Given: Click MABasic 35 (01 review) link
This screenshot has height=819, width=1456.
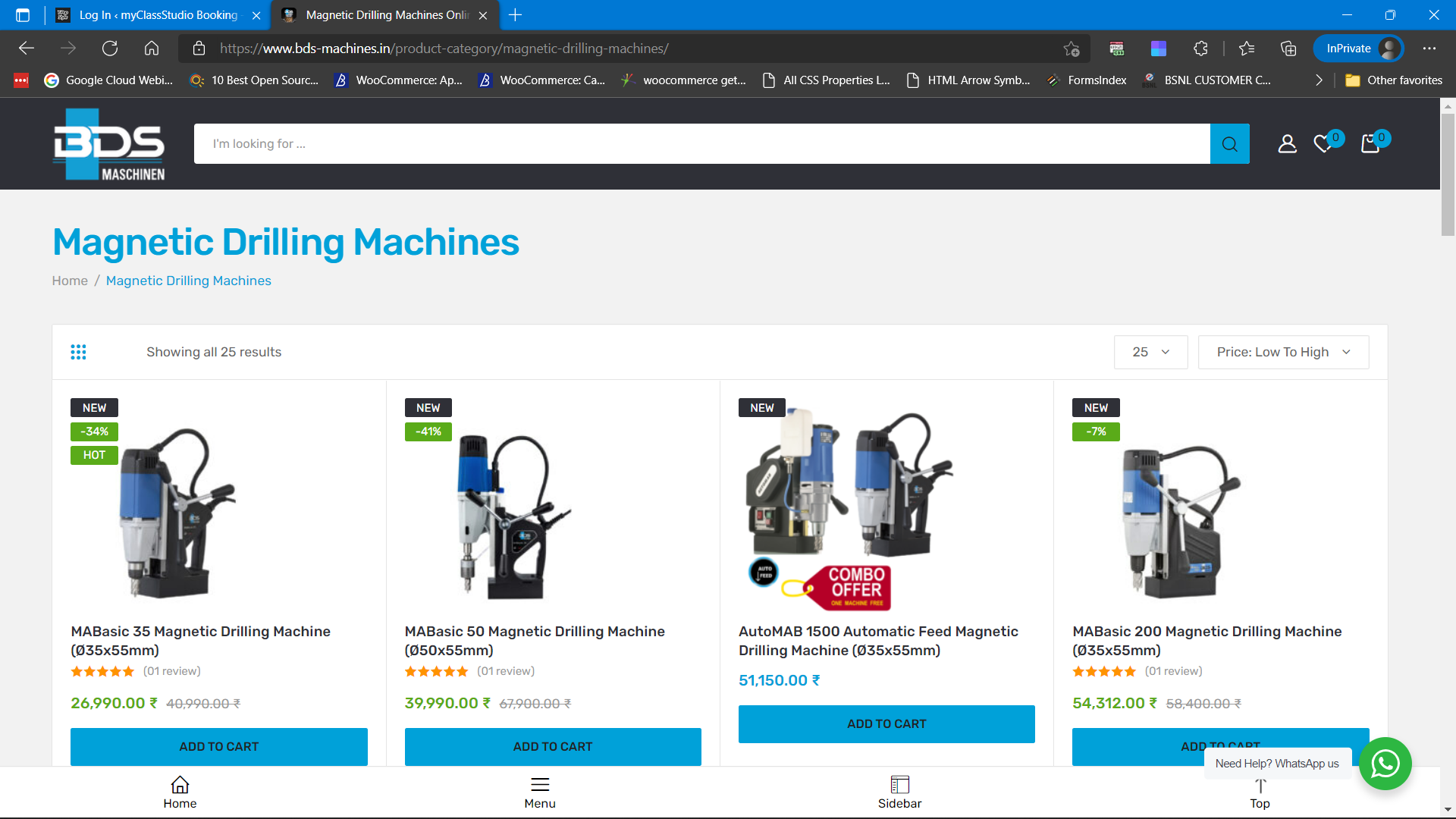Looking at the screenshot, I should (x=172, y=671).
